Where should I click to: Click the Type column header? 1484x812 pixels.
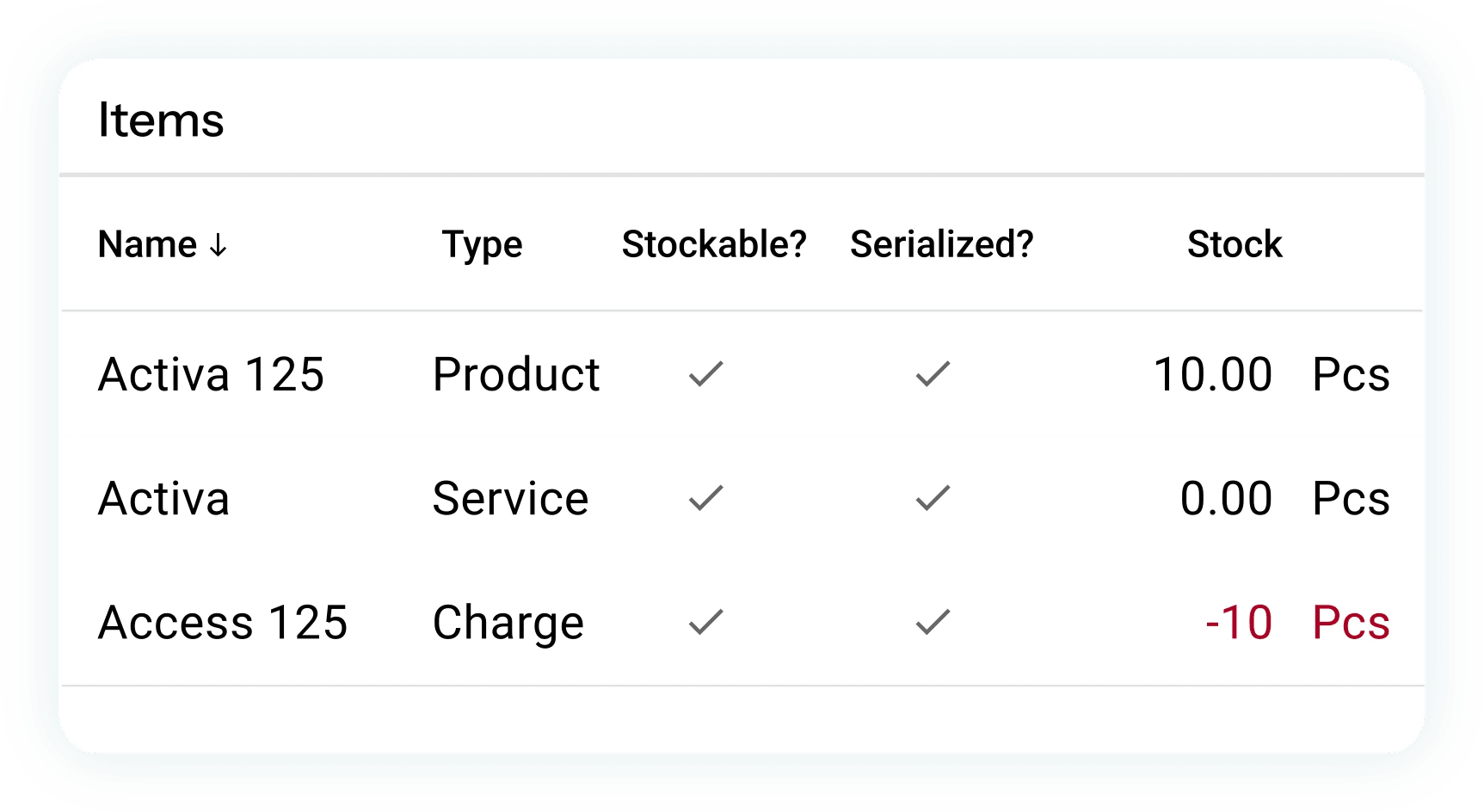[x=482, y=246]
